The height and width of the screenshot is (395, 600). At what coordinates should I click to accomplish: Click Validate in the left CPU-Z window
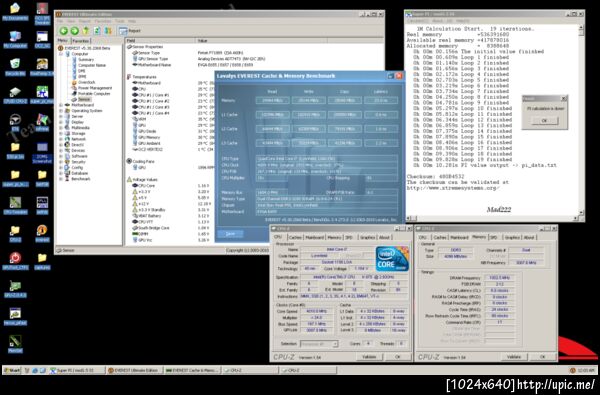pos(369,357)
